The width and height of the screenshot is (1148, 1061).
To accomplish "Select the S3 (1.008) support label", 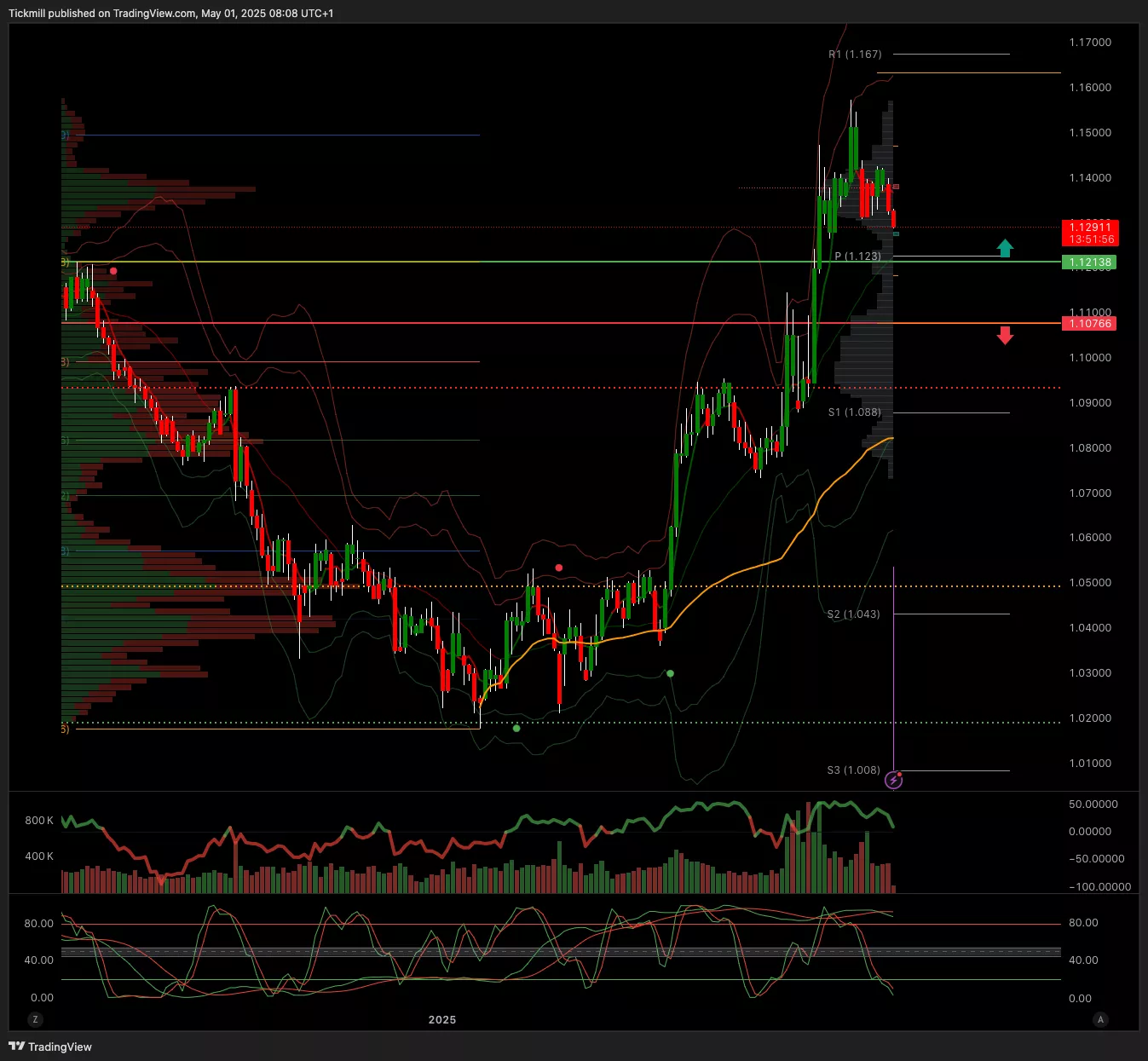I will tap(853, 770).
